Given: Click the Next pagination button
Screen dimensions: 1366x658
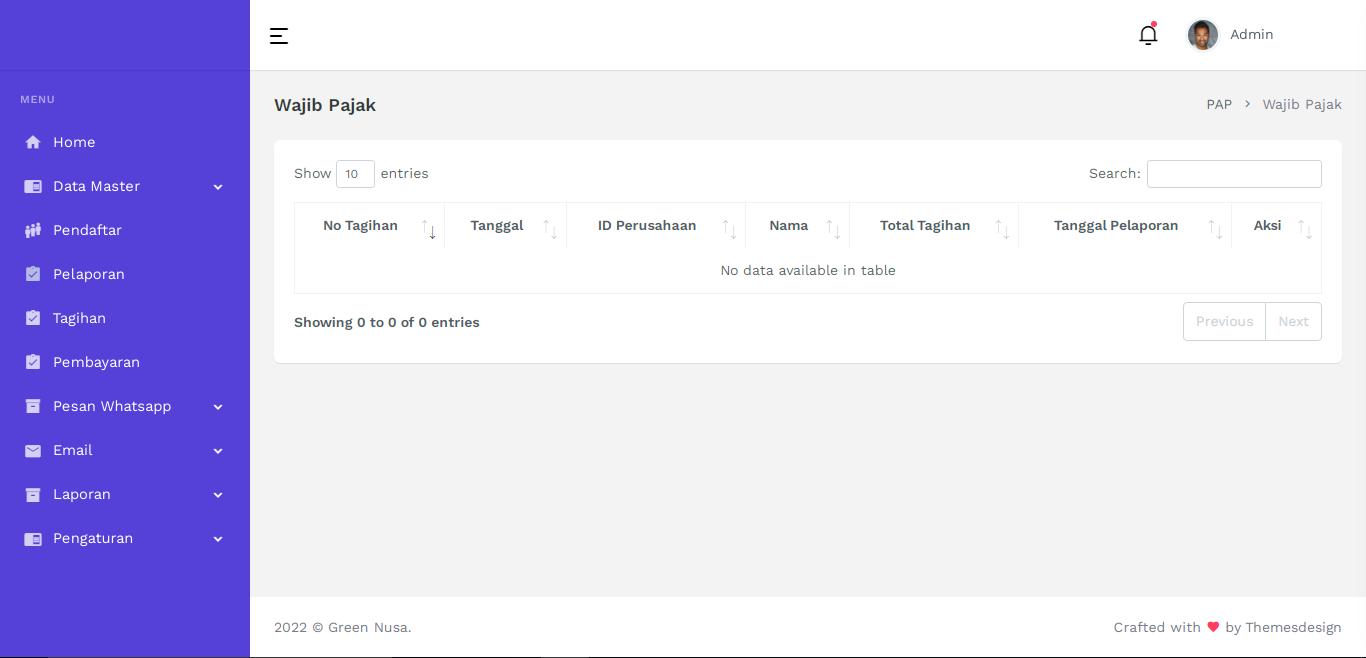Looking at the screenshot, I should point(1293,321).
